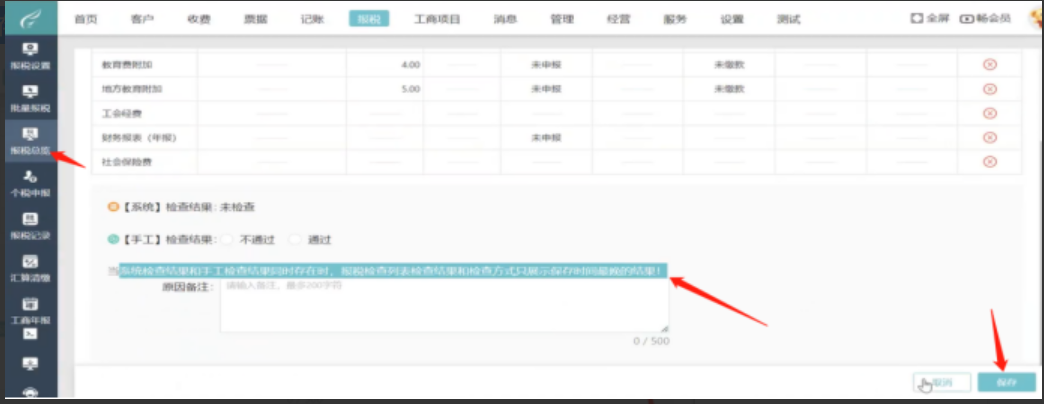The image size is (1044, 404).
Task: Open 报税记录 sidebar item
Action: point(30,225)
